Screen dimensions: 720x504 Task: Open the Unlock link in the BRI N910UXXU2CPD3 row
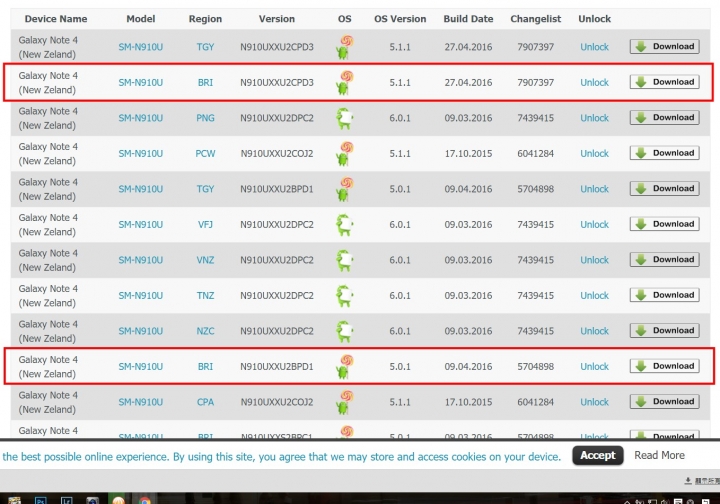point(594,83)
